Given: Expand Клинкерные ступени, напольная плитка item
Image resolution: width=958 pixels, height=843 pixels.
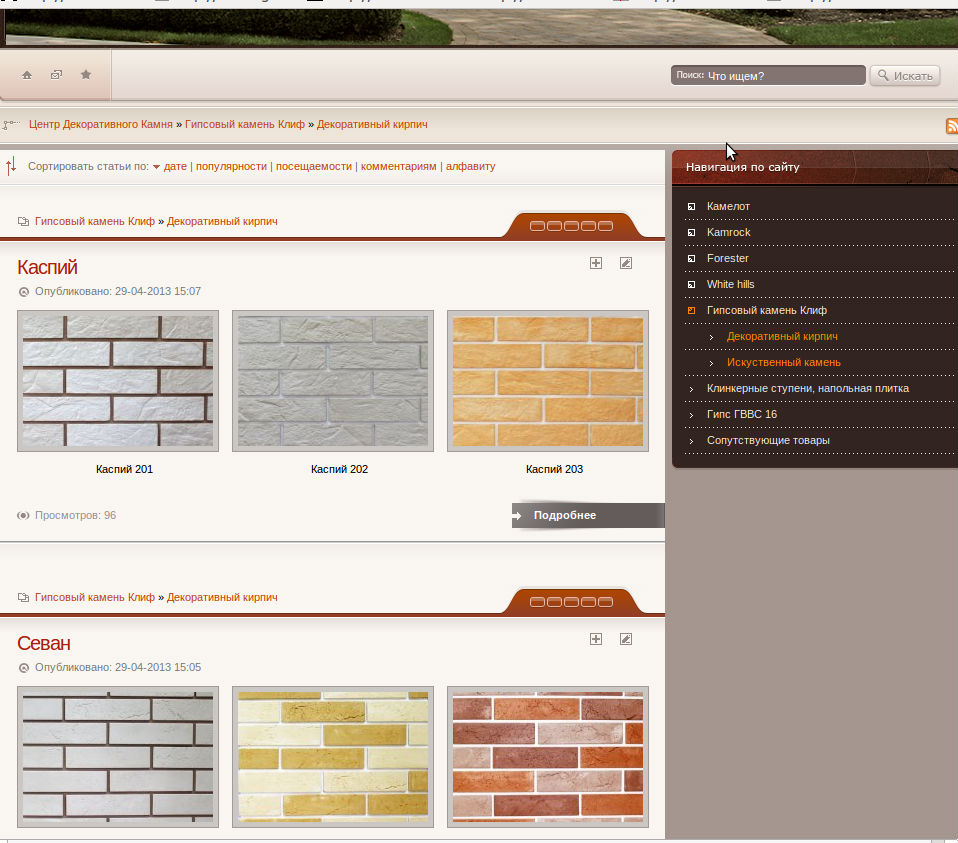Looking at the screenshot, I should point(808,389).
